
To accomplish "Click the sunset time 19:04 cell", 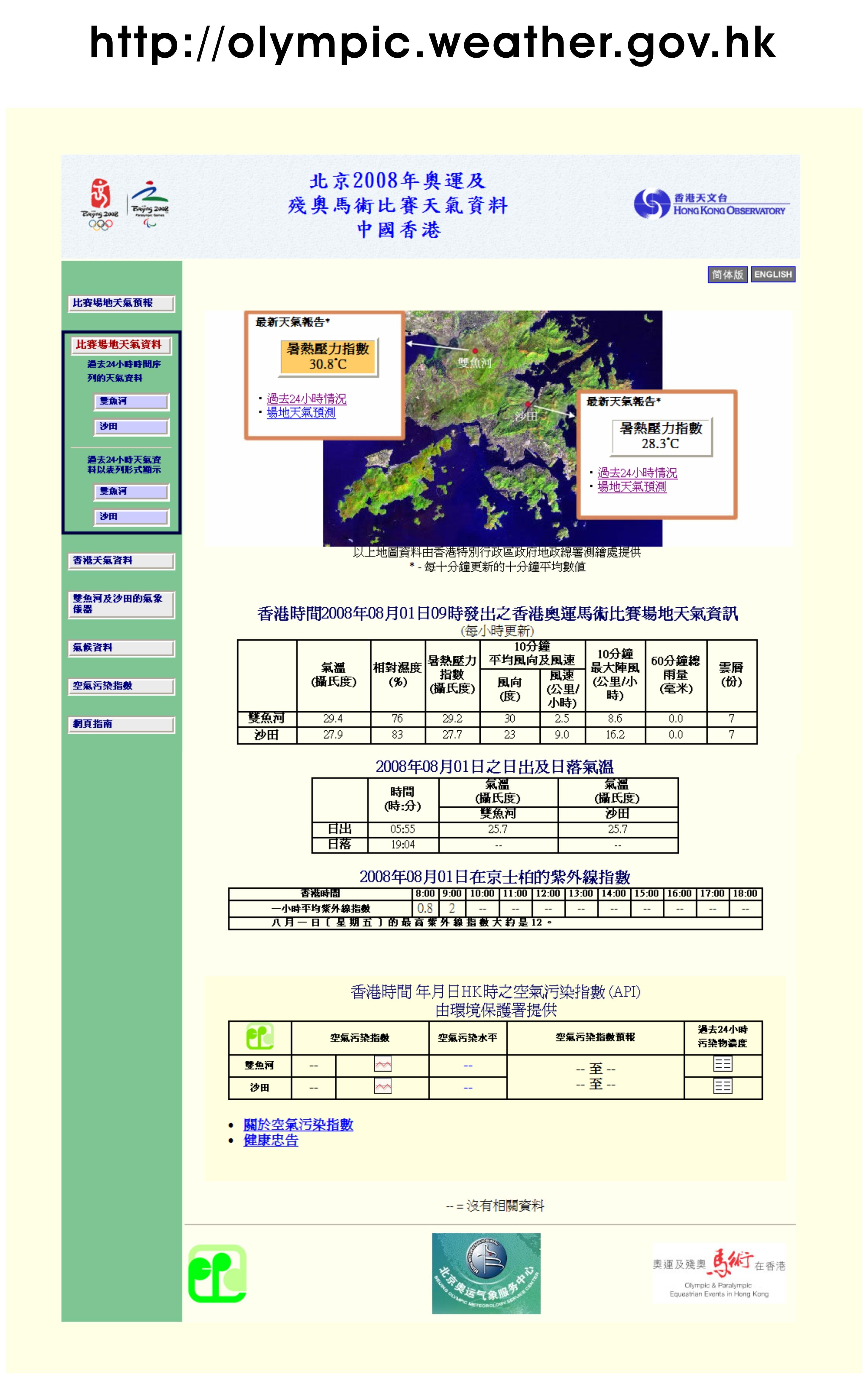I will point(403,845).
